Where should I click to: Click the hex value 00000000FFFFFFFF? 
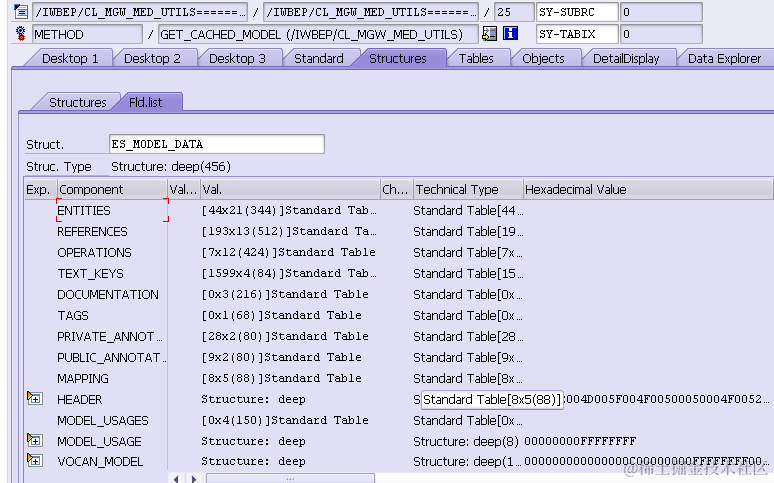[x=580, y=441]
